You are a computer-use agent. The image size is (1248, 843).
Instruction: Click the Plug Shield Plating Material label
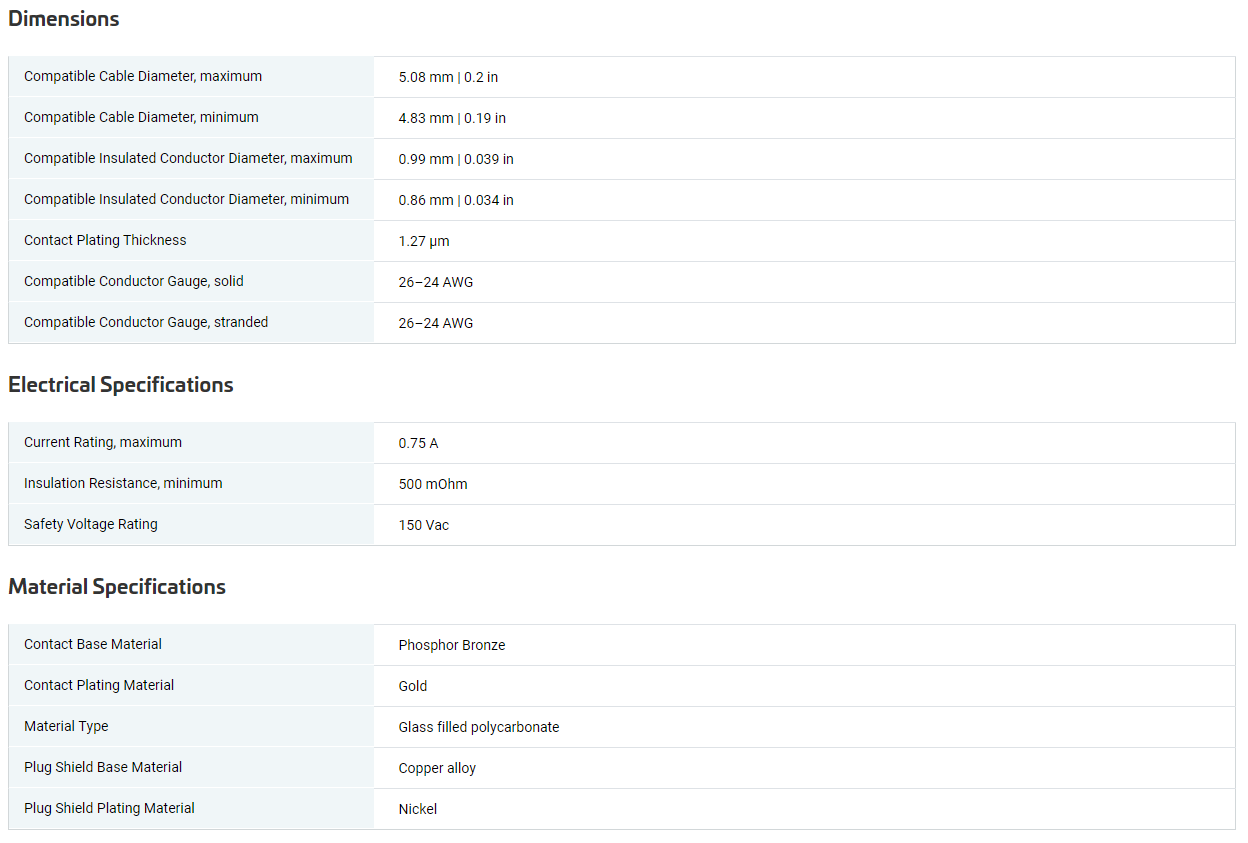pyautogui.click(x=109, y=808)
